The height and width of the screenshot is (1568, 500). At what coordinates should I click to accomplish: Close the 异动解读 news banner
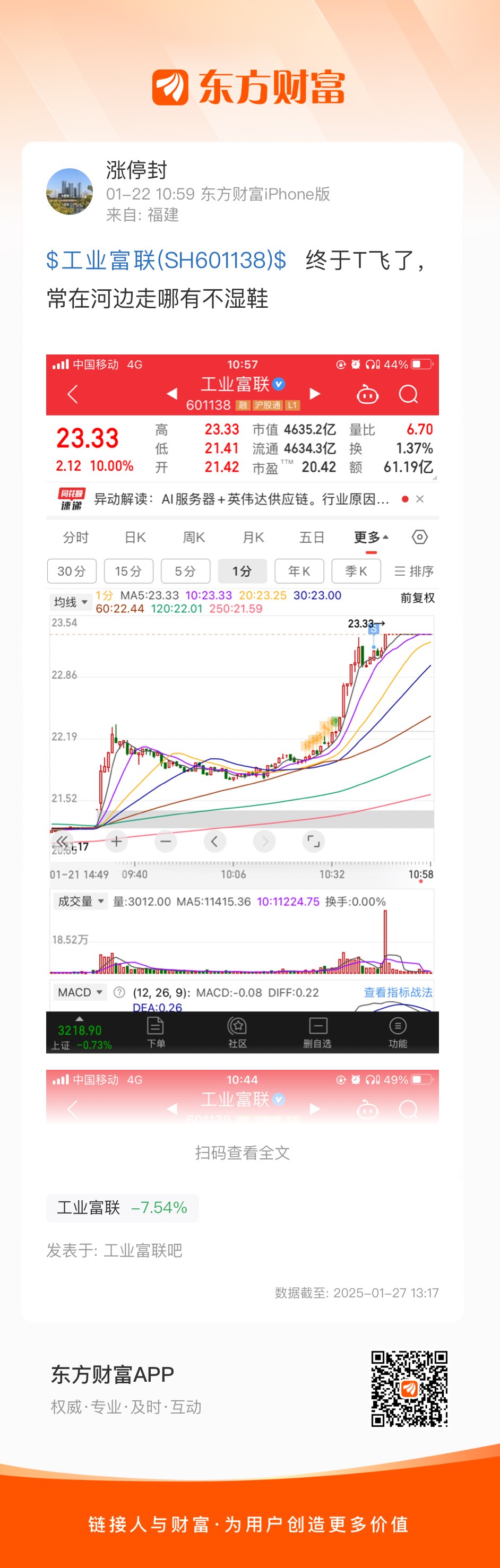click(420, 499)
